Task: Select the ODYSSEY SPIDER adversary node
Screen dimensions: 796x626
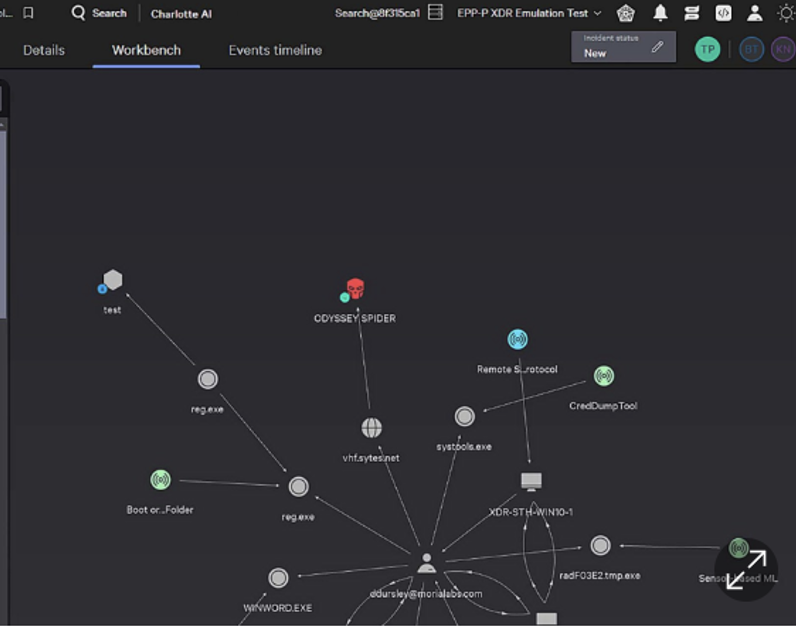Action: 355,288
